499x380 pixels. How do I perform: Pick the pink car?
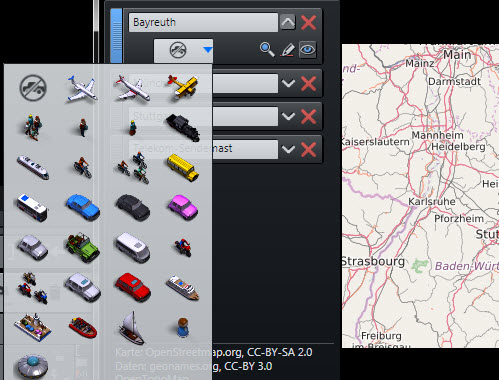coord(183,207)
